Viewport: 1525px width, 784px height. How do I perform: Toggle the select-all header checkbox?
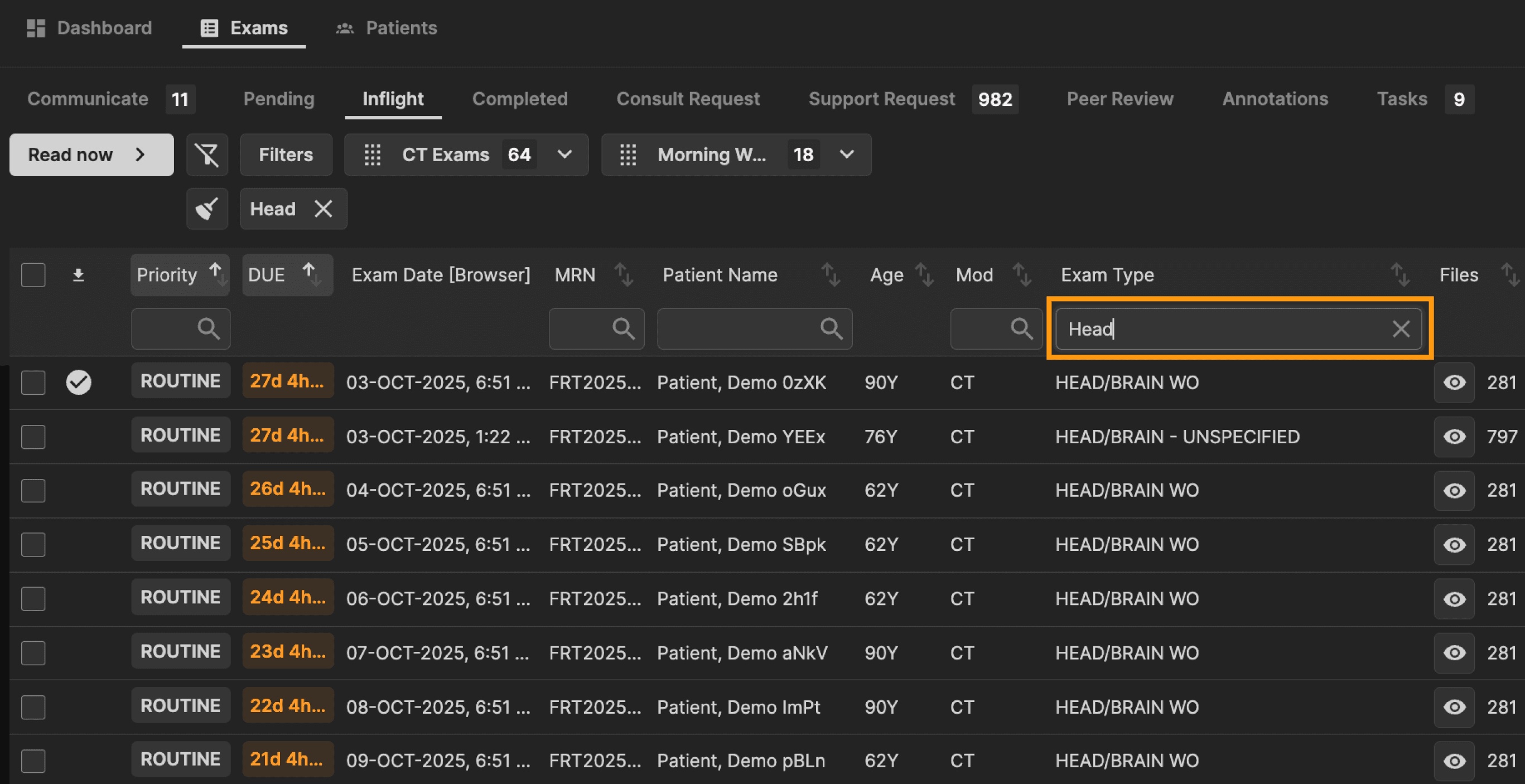tap(33, 275)
